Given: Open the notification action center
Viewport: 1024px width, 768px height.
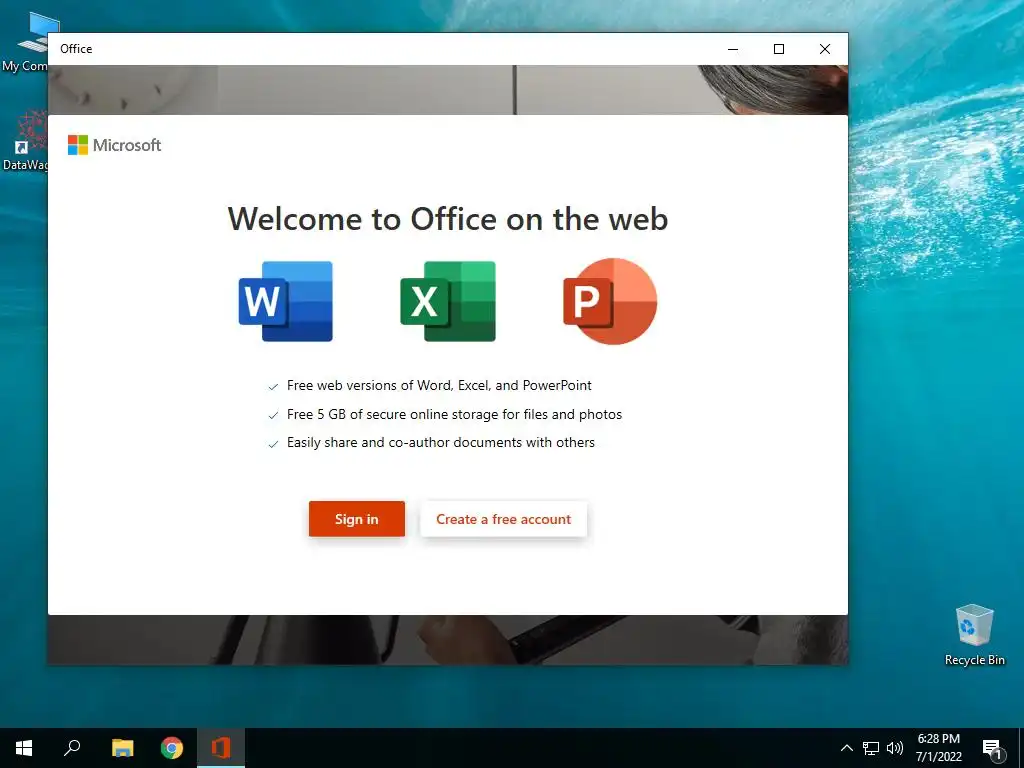Looking at the screenshot, I should coord(992,748).
